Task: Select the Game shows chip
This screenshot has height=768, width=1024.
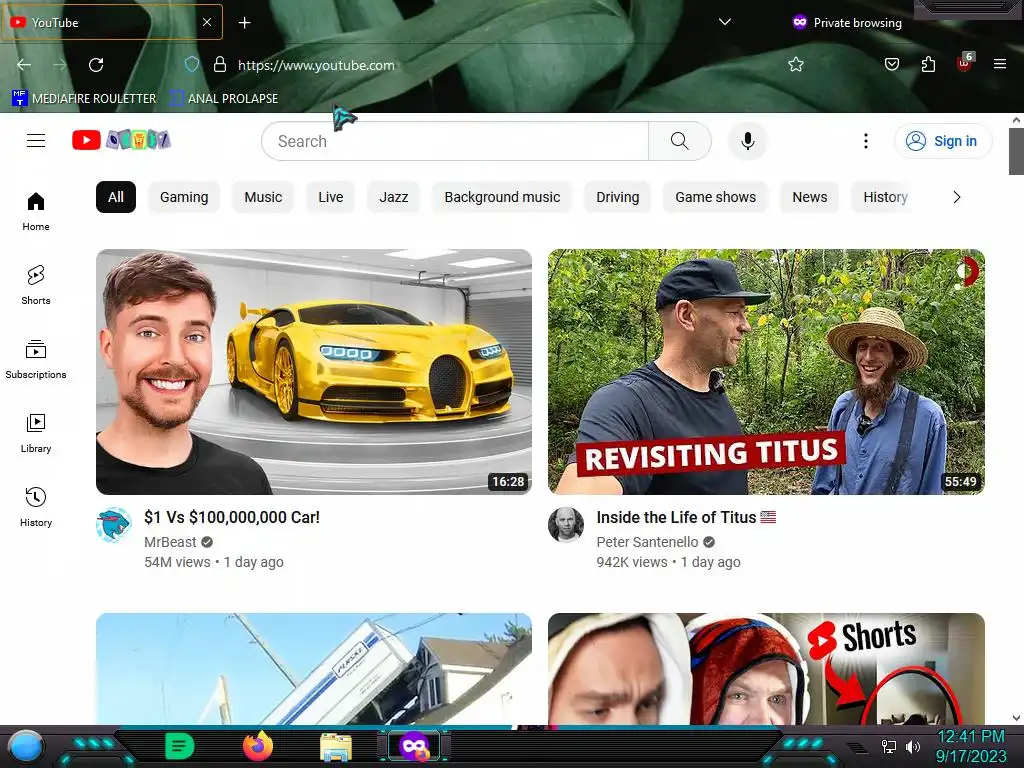Action: coord(716,197)
